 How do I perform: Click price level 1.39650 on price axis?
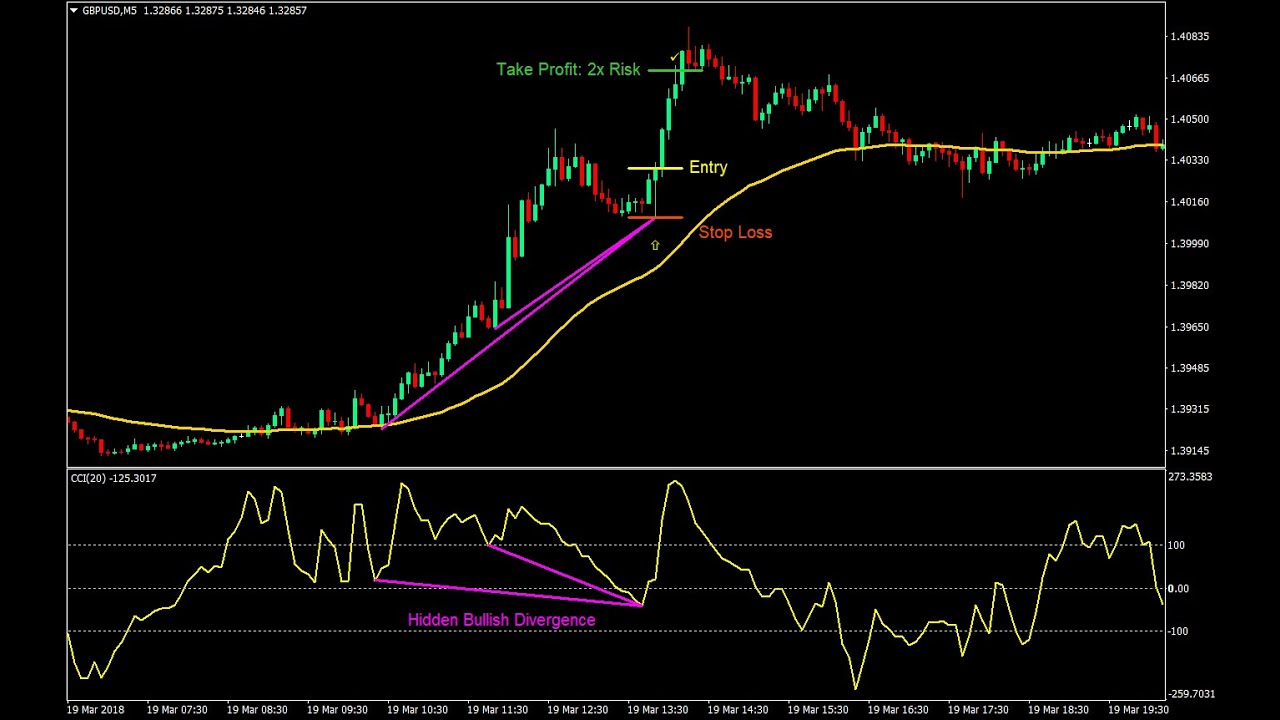point(1189,327)
